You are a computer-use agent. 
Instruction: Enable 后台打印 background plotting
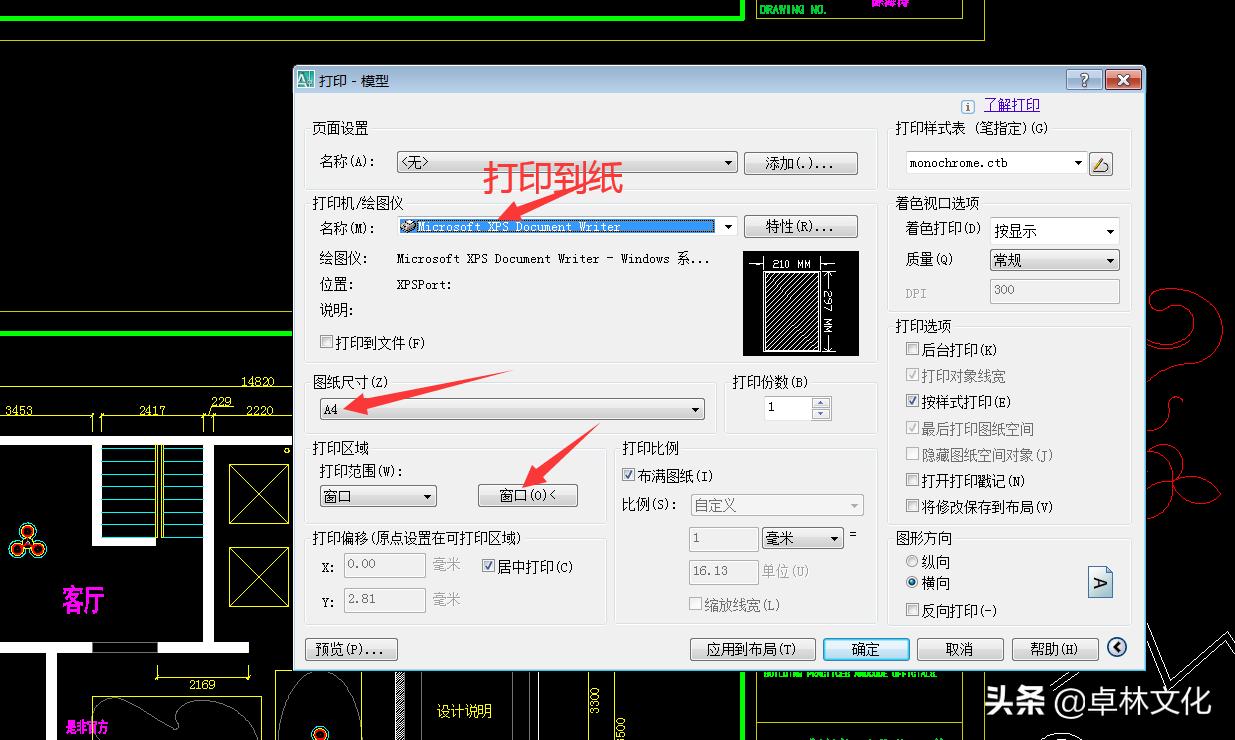[912, 349]
